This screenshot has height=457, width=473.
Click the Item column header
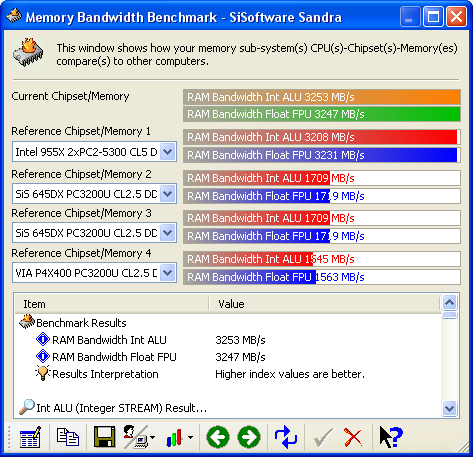[112, 304]
